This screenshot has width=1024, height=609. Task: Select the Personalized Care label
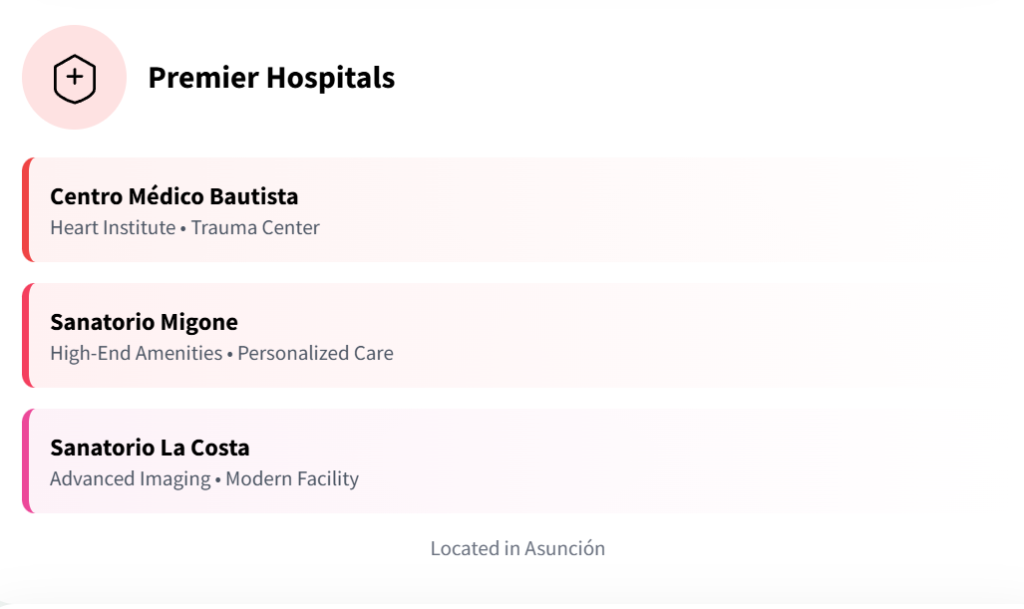point(315,353)
